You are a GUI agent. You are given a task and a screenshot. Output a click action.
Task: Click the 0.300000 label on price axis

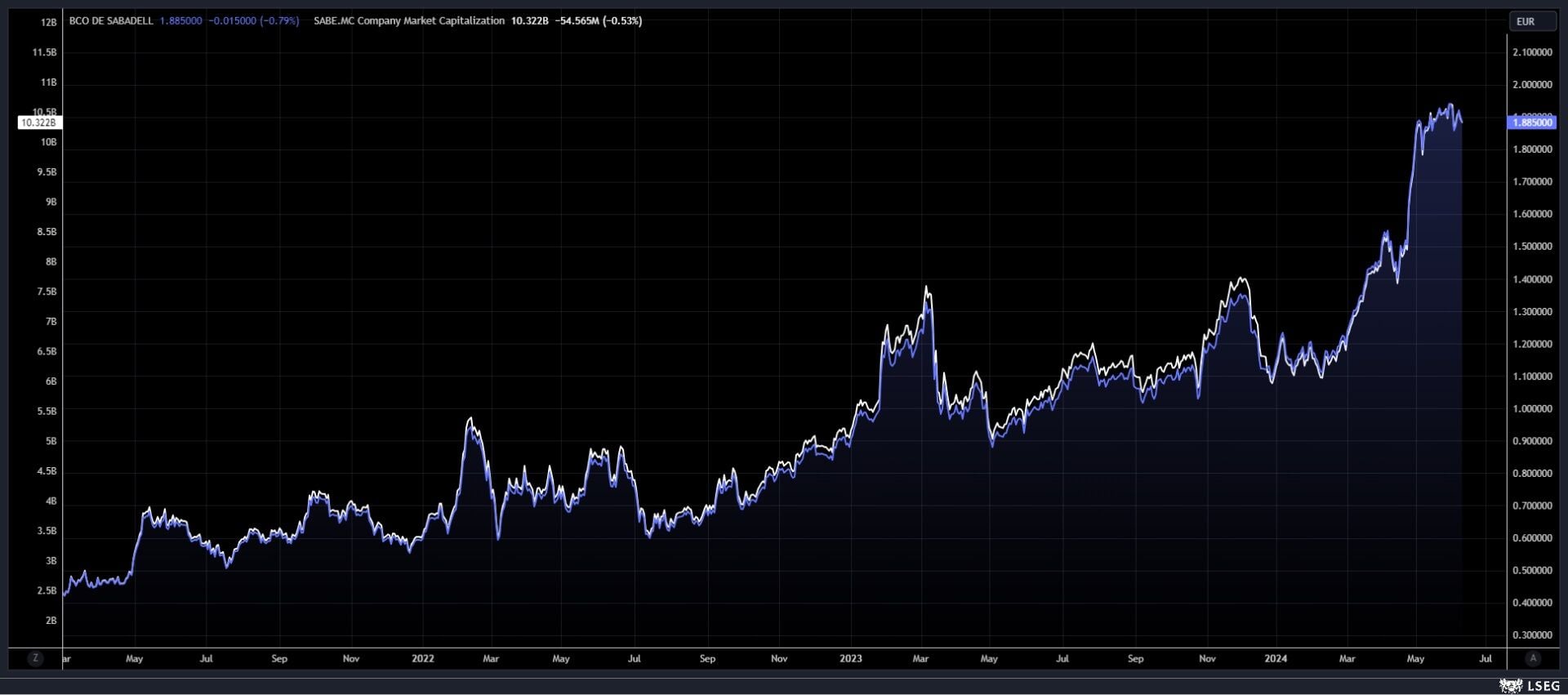pyautogui.click(x=1532, y=635)
